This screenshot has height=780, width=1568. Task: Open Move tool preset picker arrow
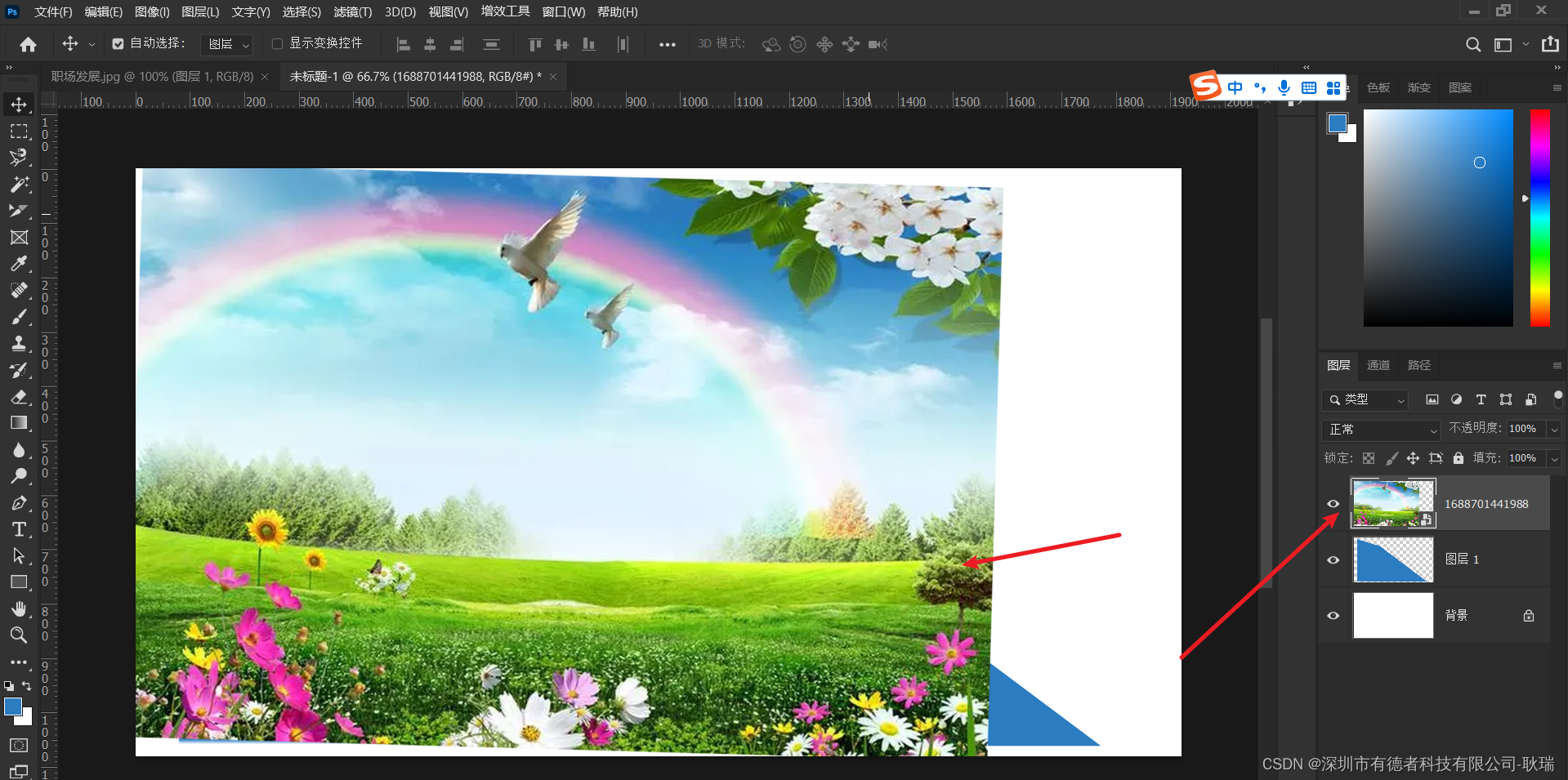click(92, 44)
